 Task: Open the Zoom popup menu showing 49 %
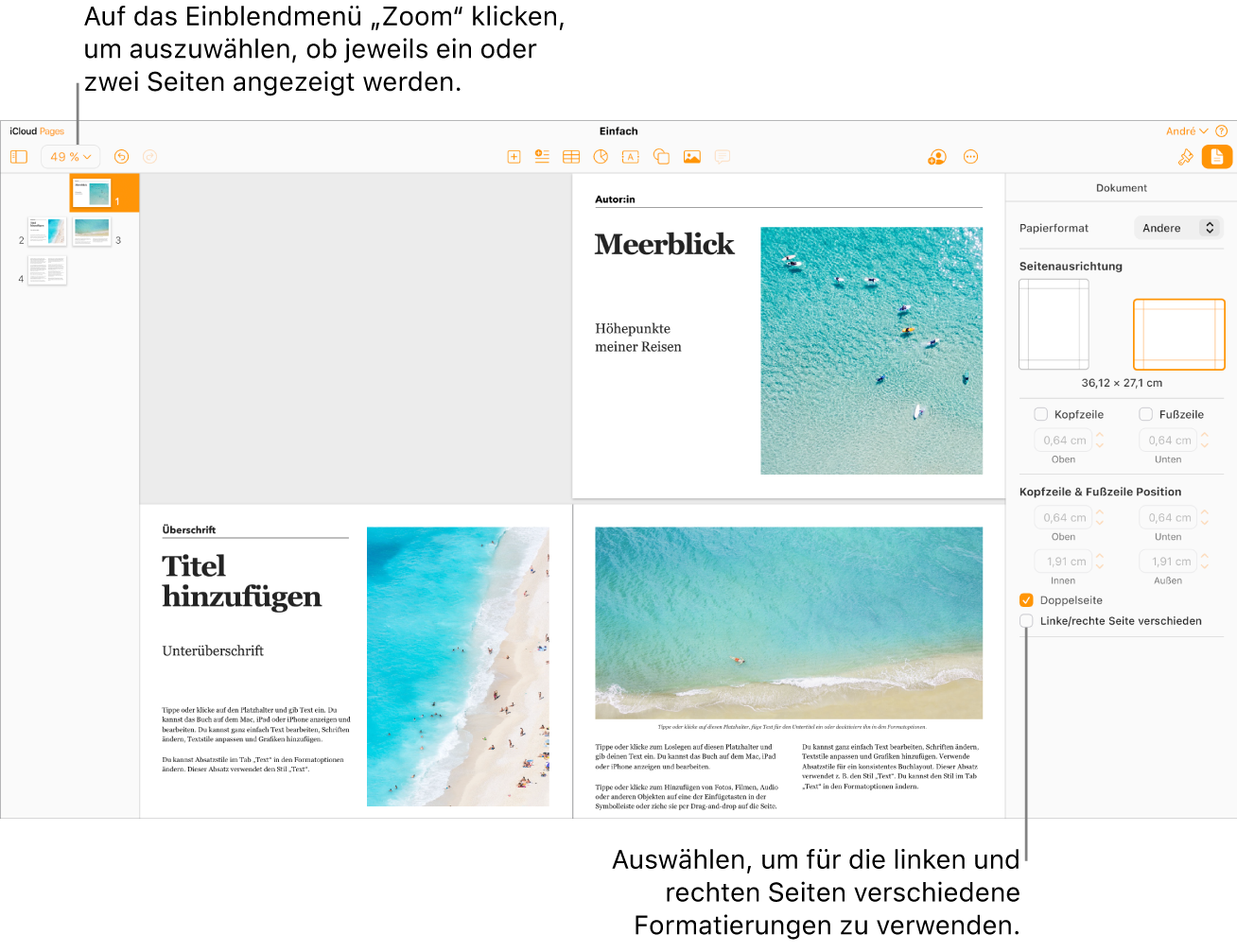71,157
